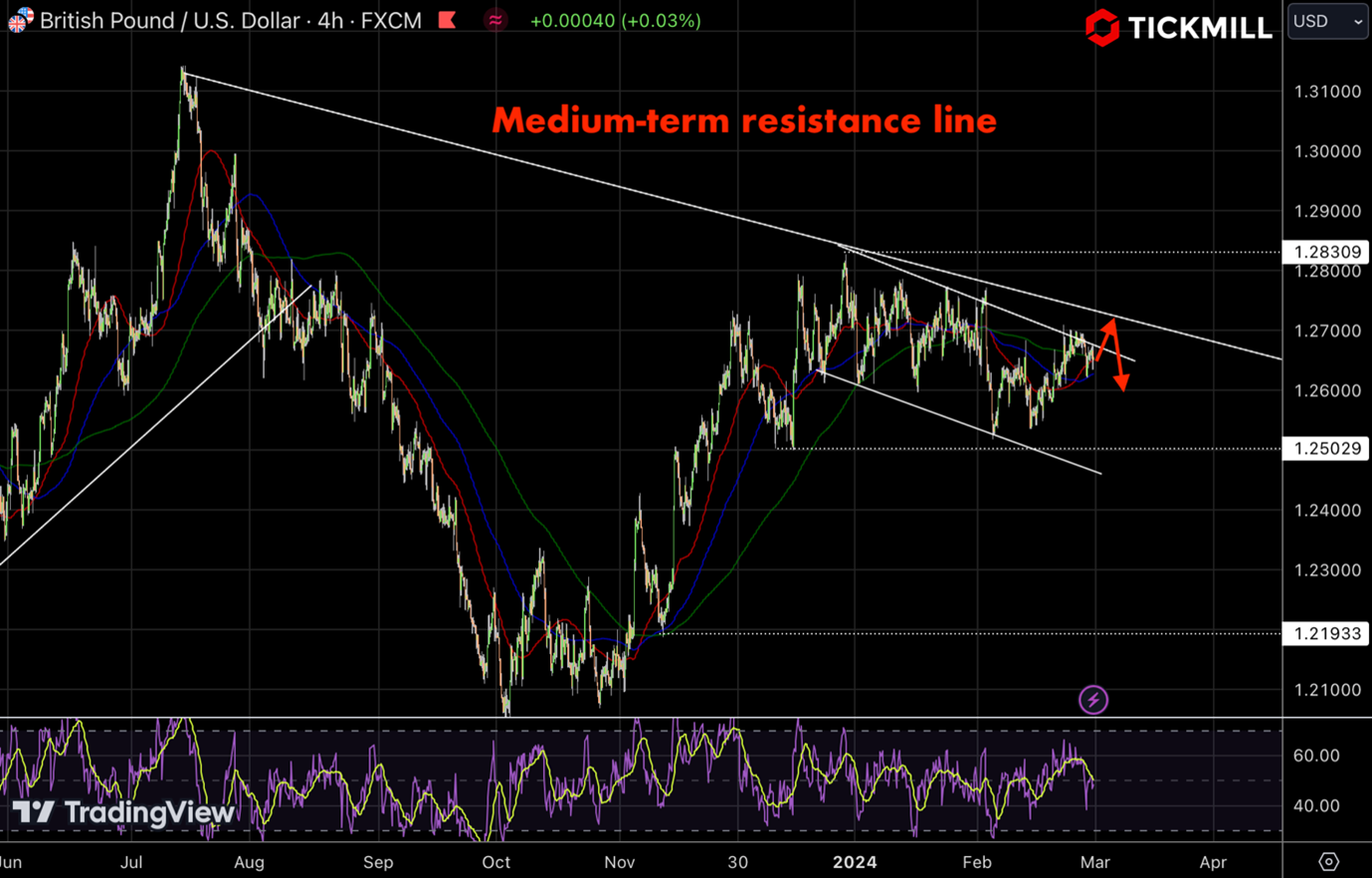Click the 1.24000 price axis value
The width and height of the screenshot is (1372, 878).
(x=1327, y=511)
